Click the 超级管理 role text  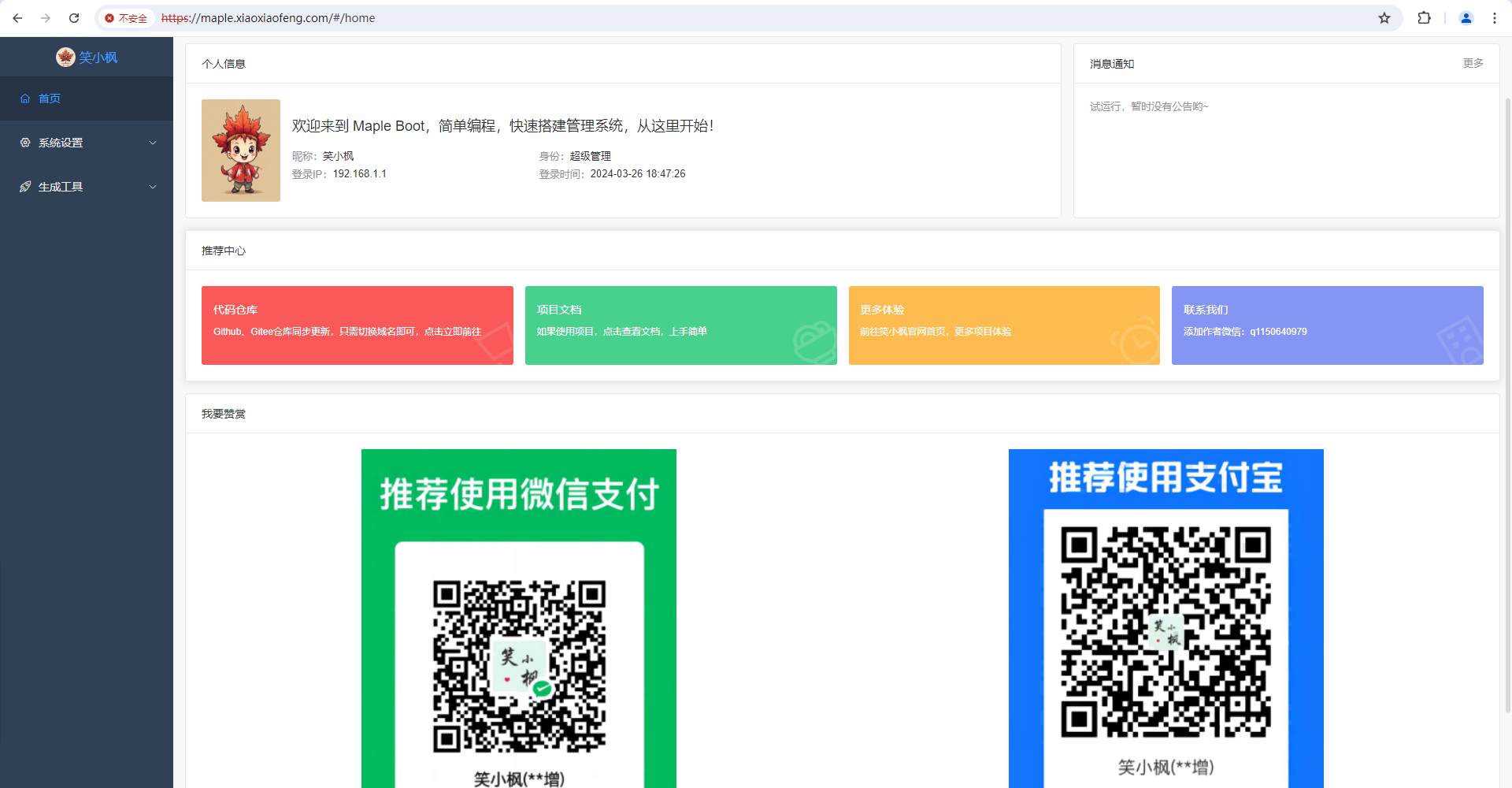pyautogui.click(x=591, y=156)
